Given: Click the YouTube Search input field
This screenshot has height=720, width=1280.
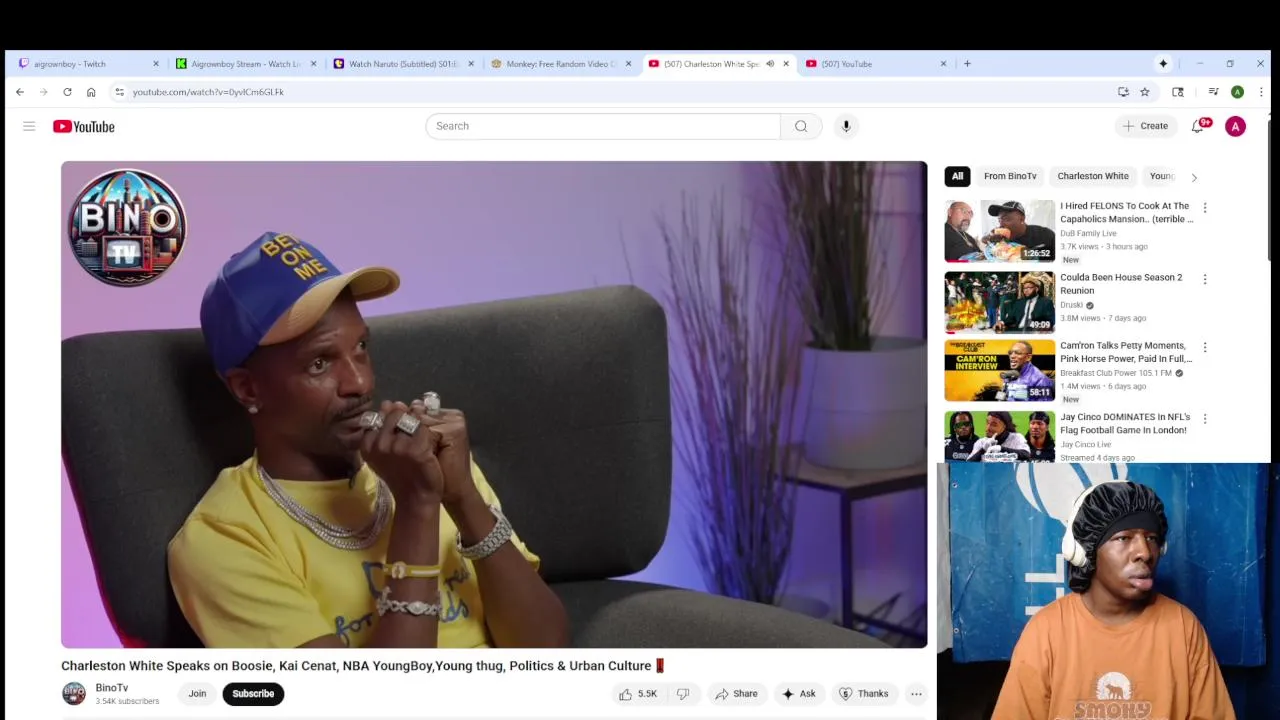Looking at the screenshot, I should pyautogui.click(x=603, y=126).
